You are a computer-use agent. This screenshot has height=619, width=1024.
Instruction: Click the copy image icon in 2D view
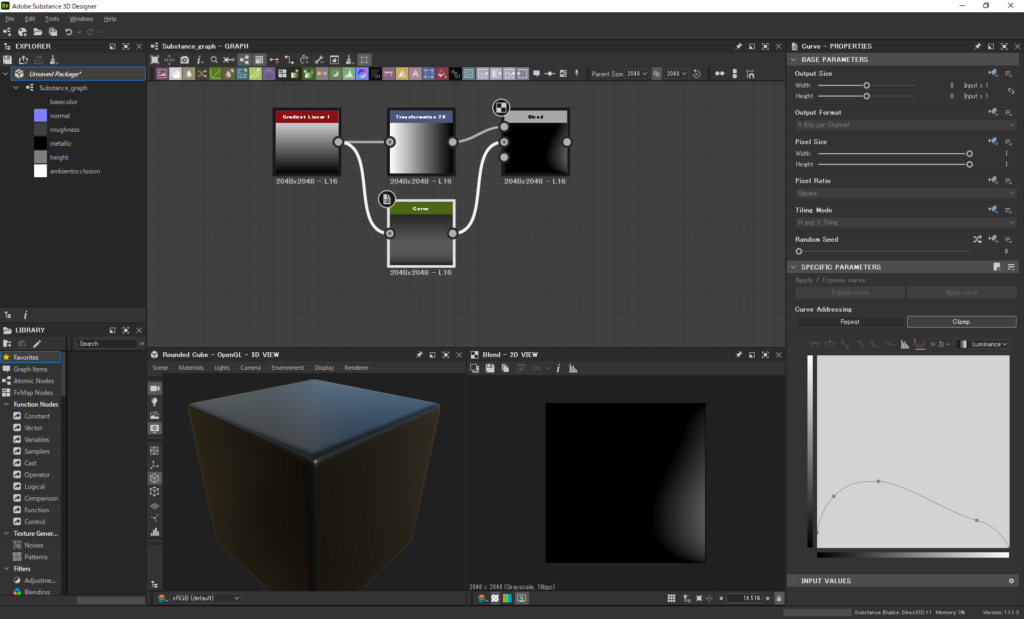[x=505, y=368]
